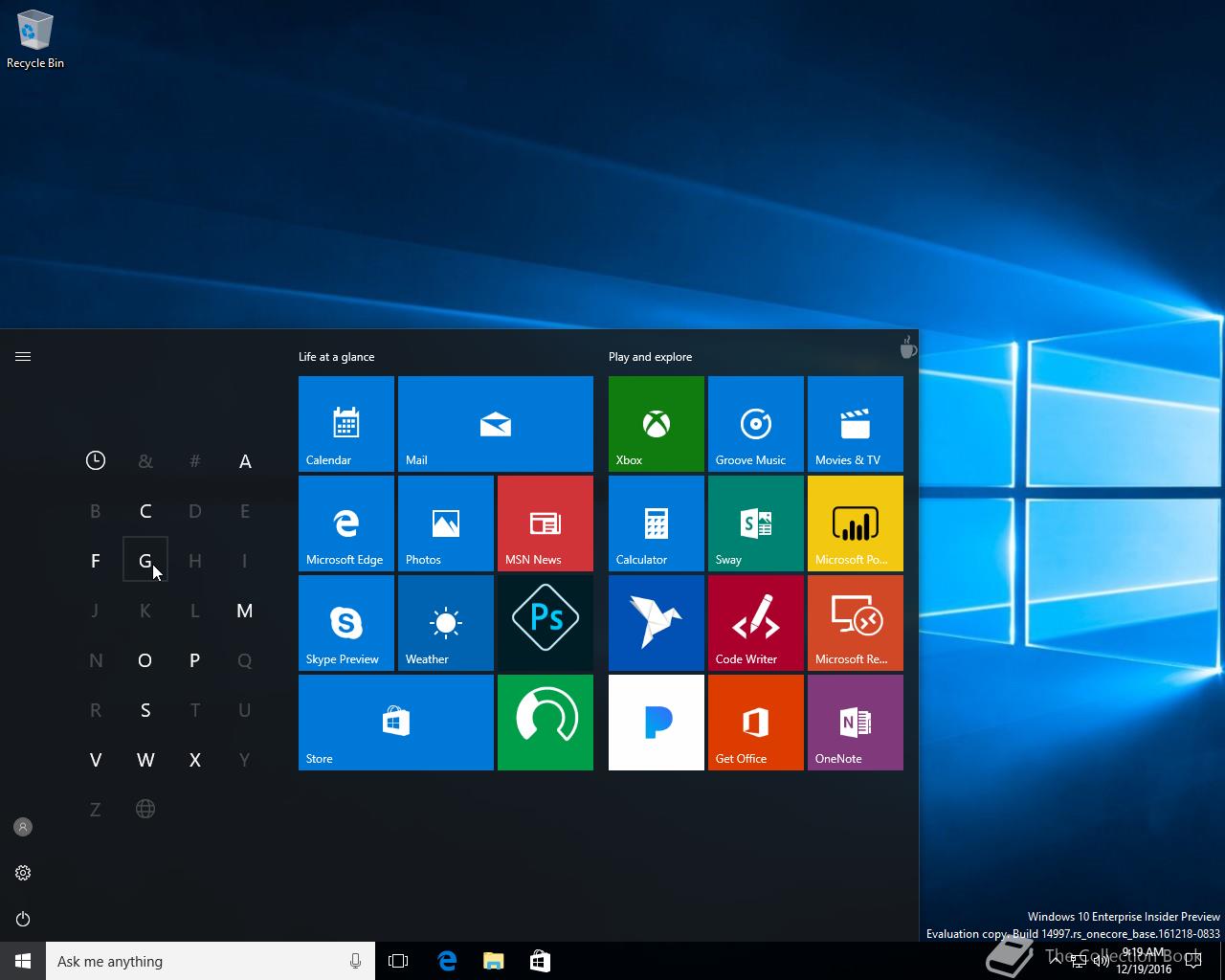Open the Weather tile

pos(446,623)
